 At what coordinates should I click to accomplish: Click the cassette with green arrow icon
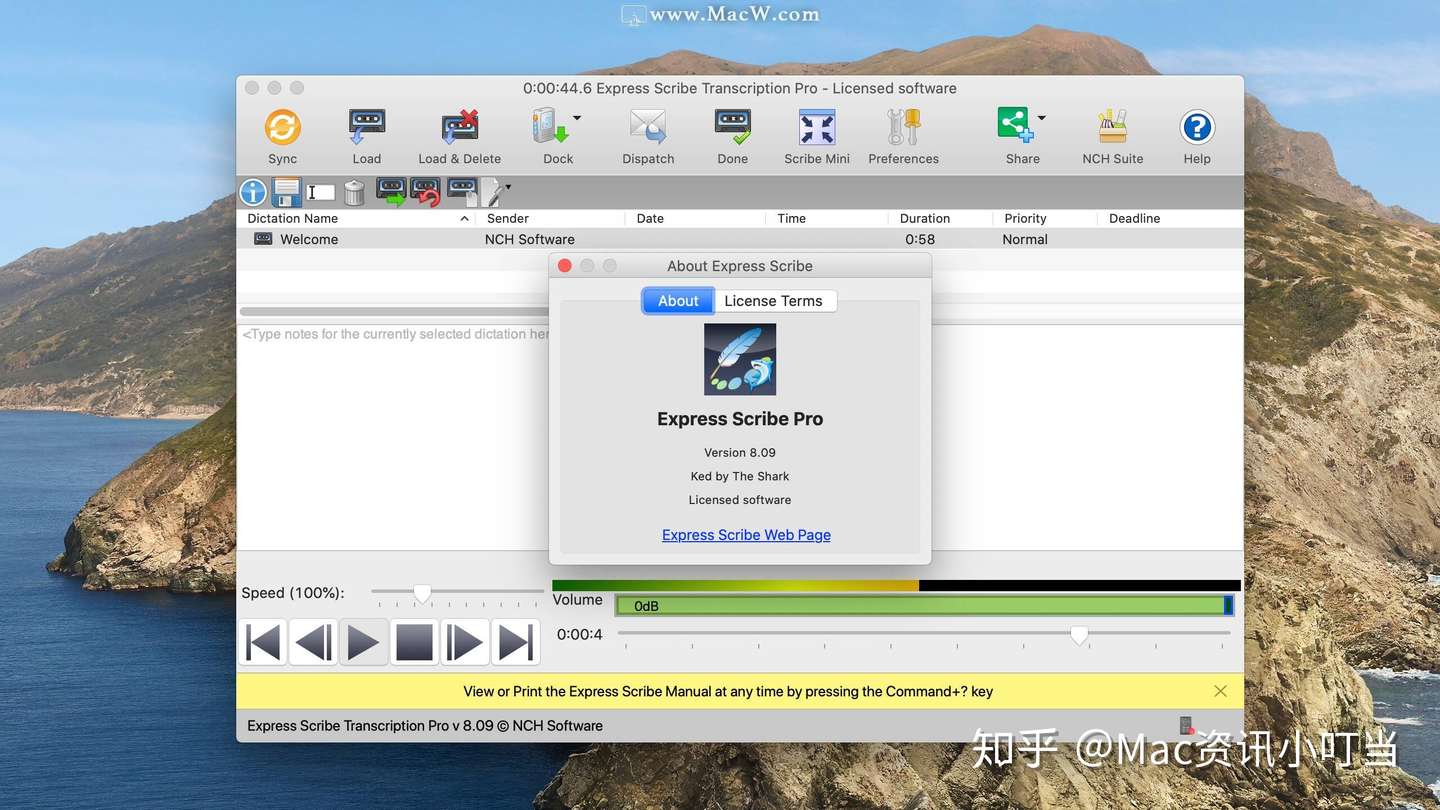(x=390, y=191)
